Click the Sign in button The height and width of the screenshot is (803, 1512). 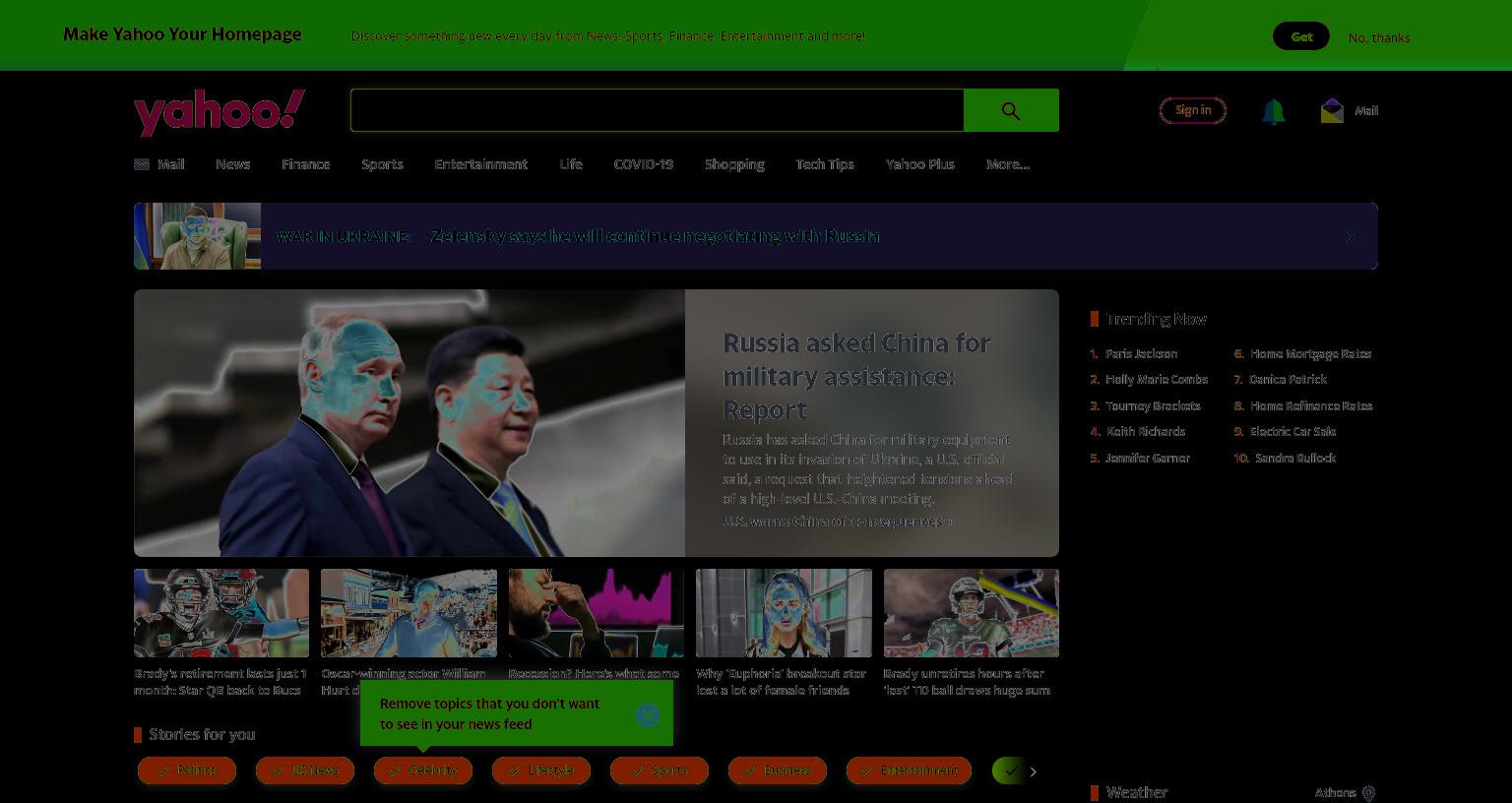tap(1193, 110)
